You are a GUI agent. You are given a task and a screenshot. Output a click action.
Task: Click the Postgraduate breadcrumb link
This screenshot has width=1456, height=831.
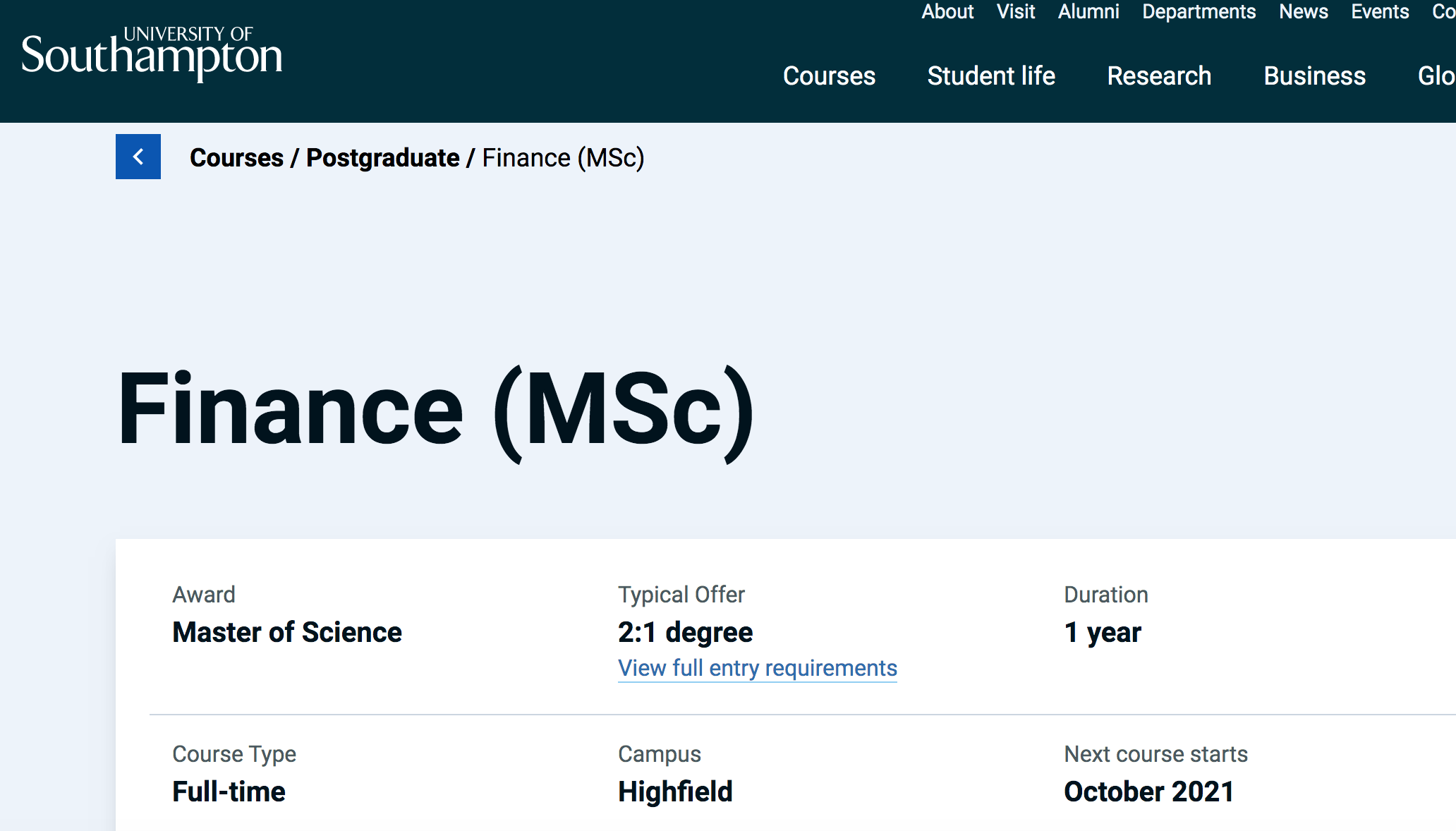(382, 158)
